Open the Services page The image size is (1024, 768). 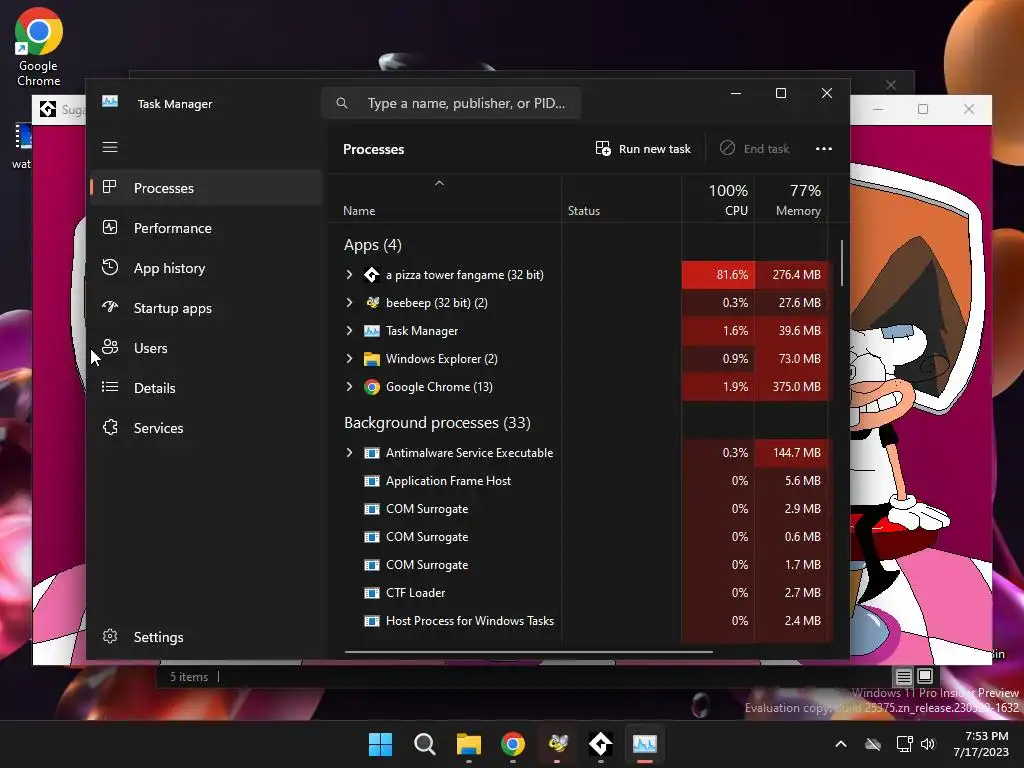pyautogui.click(x=206, y=428)
